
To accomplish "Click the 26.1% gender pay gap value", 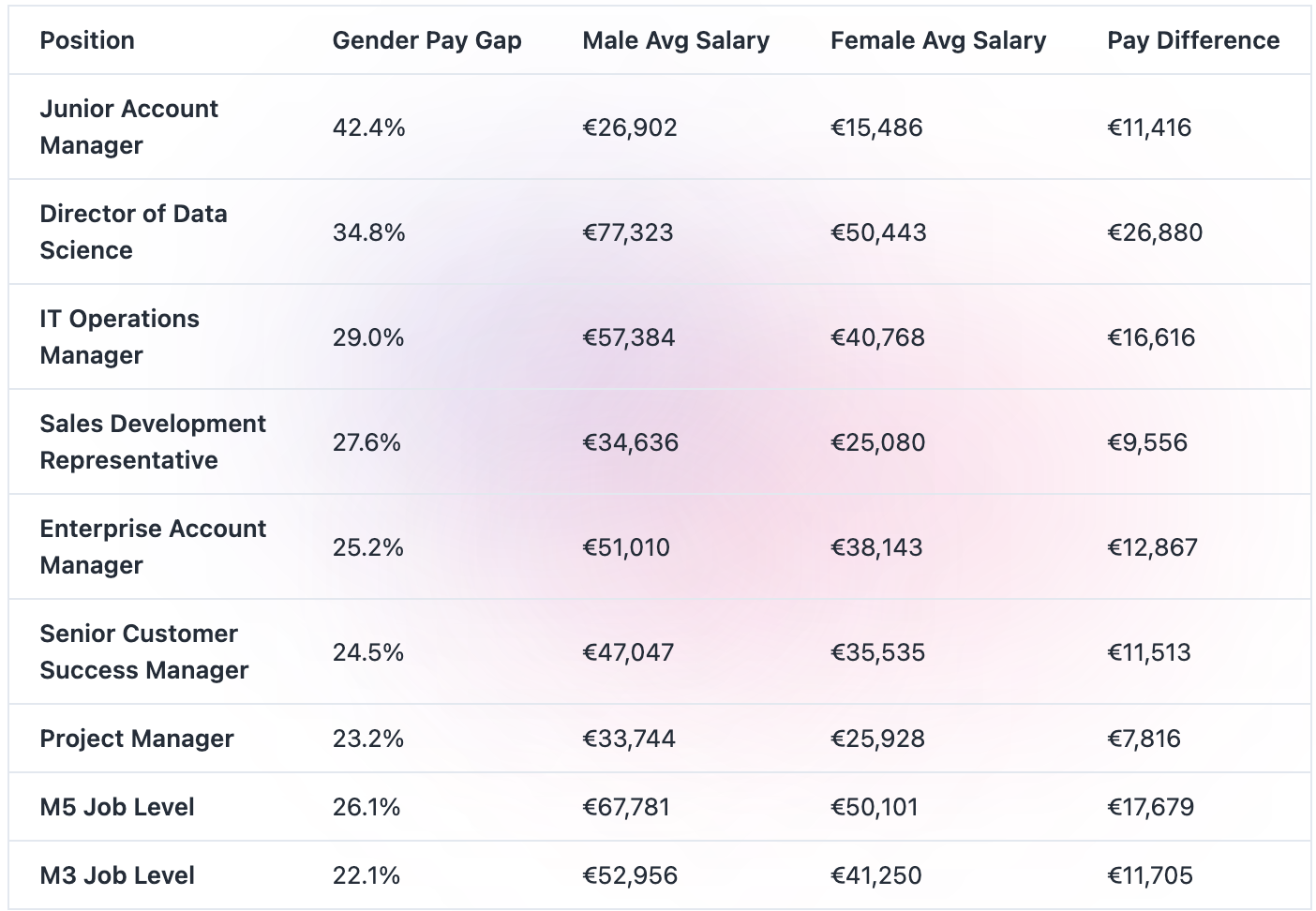I will [x=366, y=807].
